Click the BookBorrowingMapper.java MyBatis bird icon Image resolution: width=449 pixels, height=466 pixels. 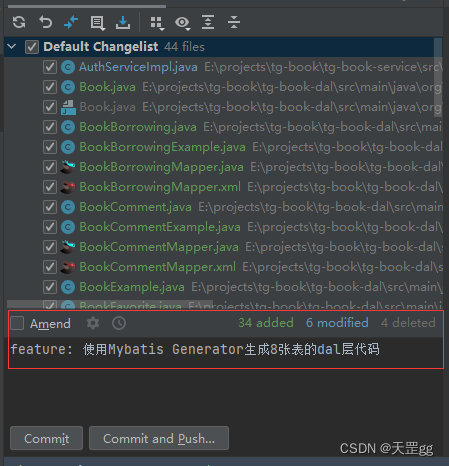point(68,167)
